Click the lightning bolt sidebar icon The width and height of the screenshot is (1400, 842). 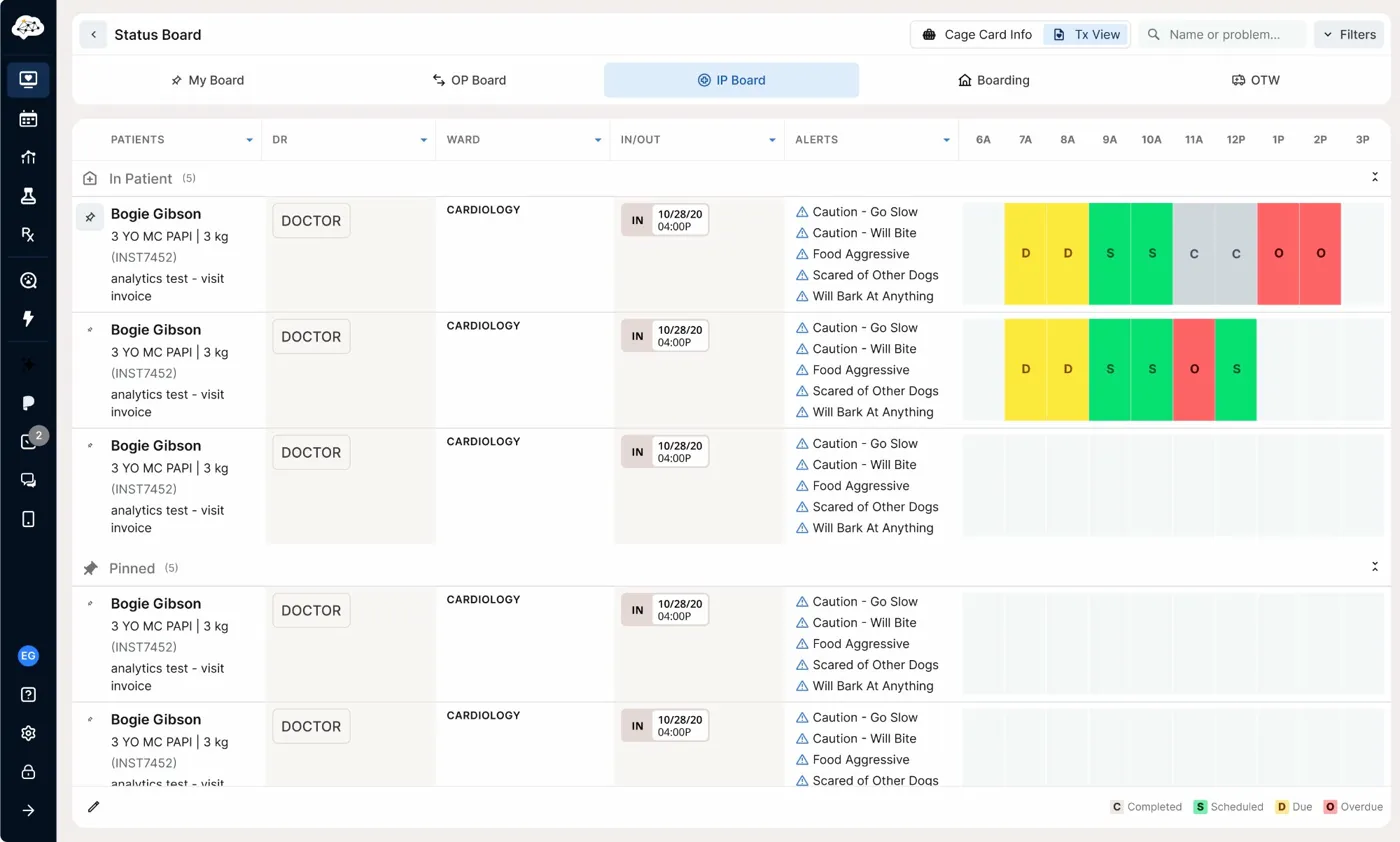click(x=28, y=319)
